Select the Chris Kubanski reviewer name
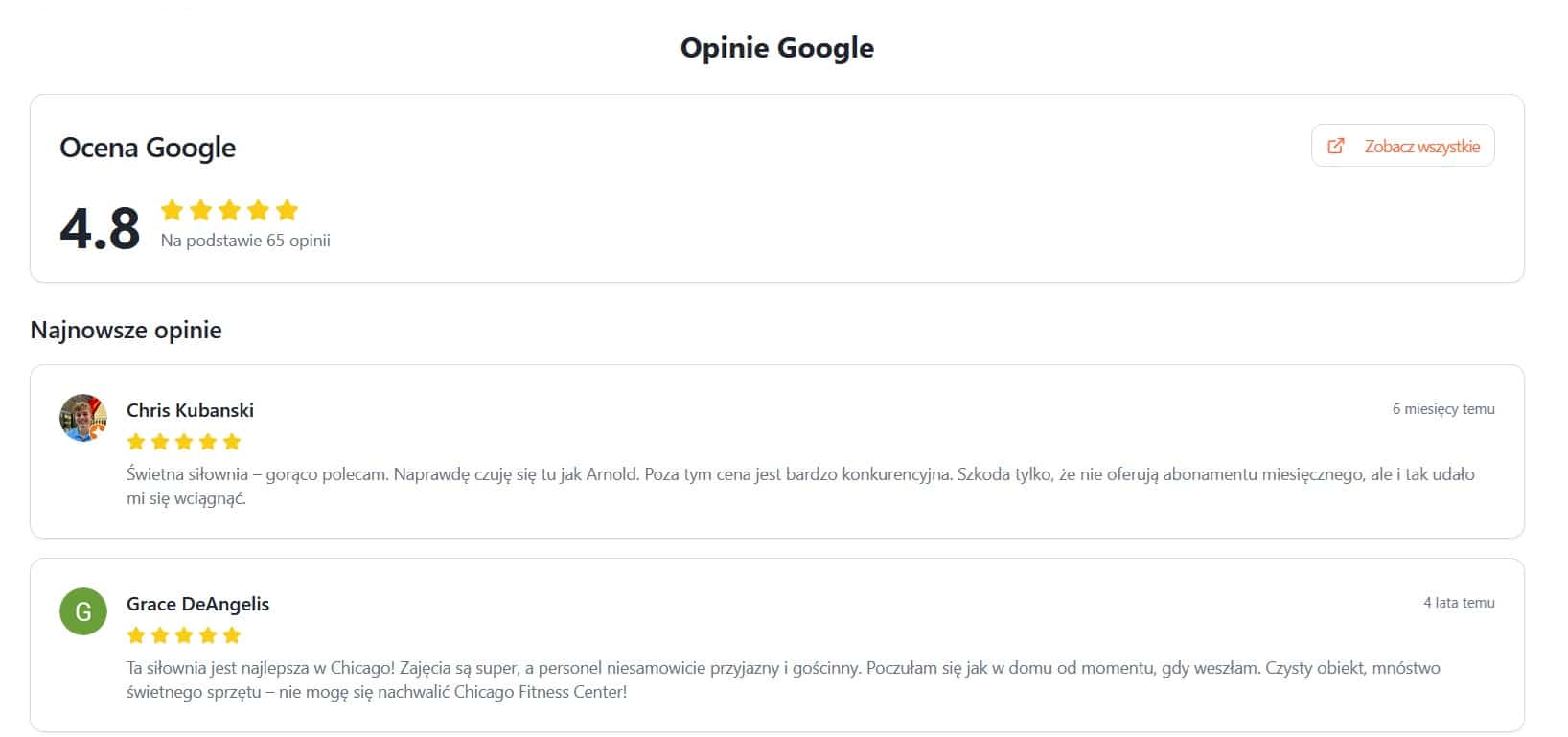 tap(190, 410)
